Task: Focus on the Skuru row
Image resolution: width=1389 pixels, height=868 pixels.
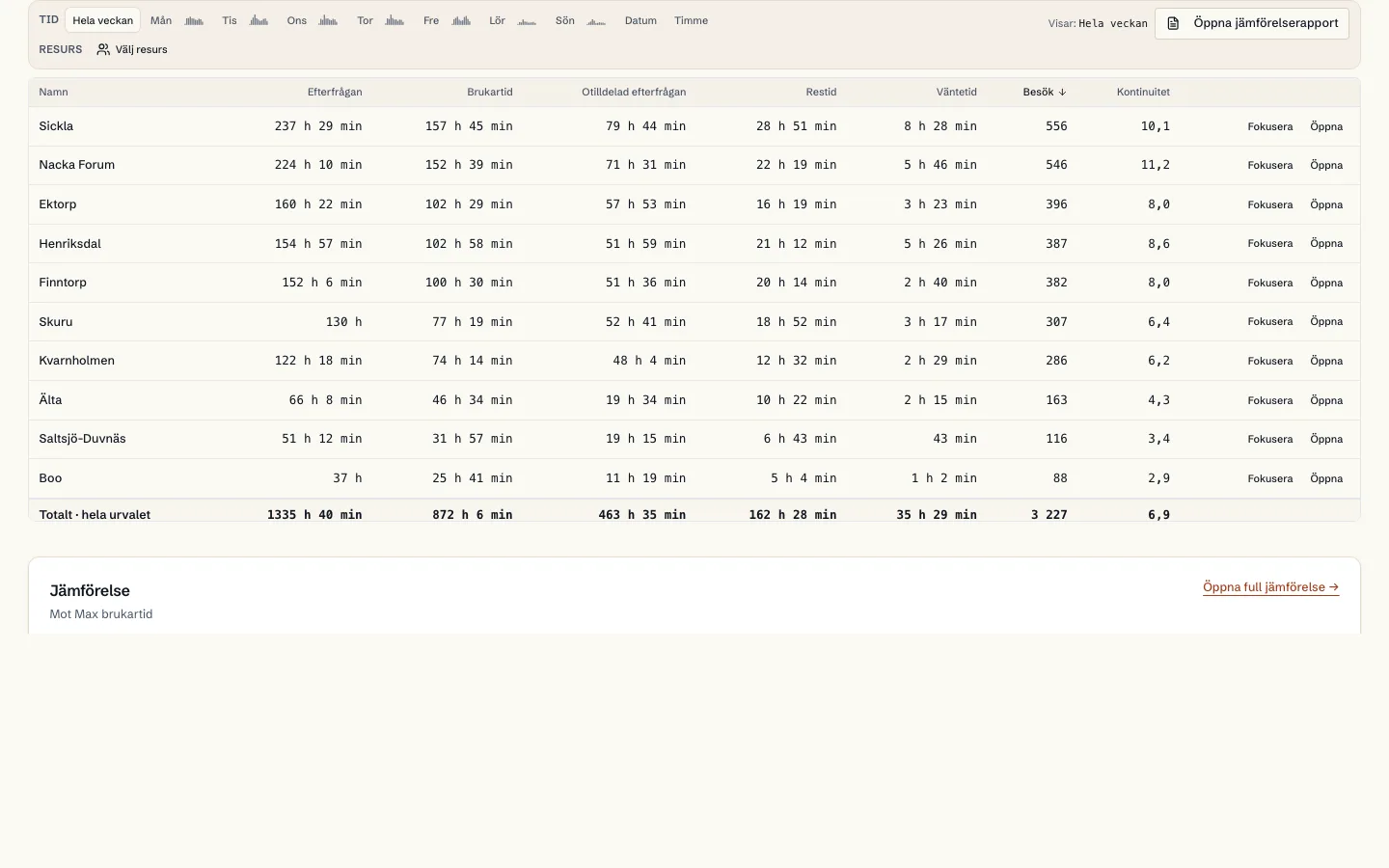Action: point(1270,321)
